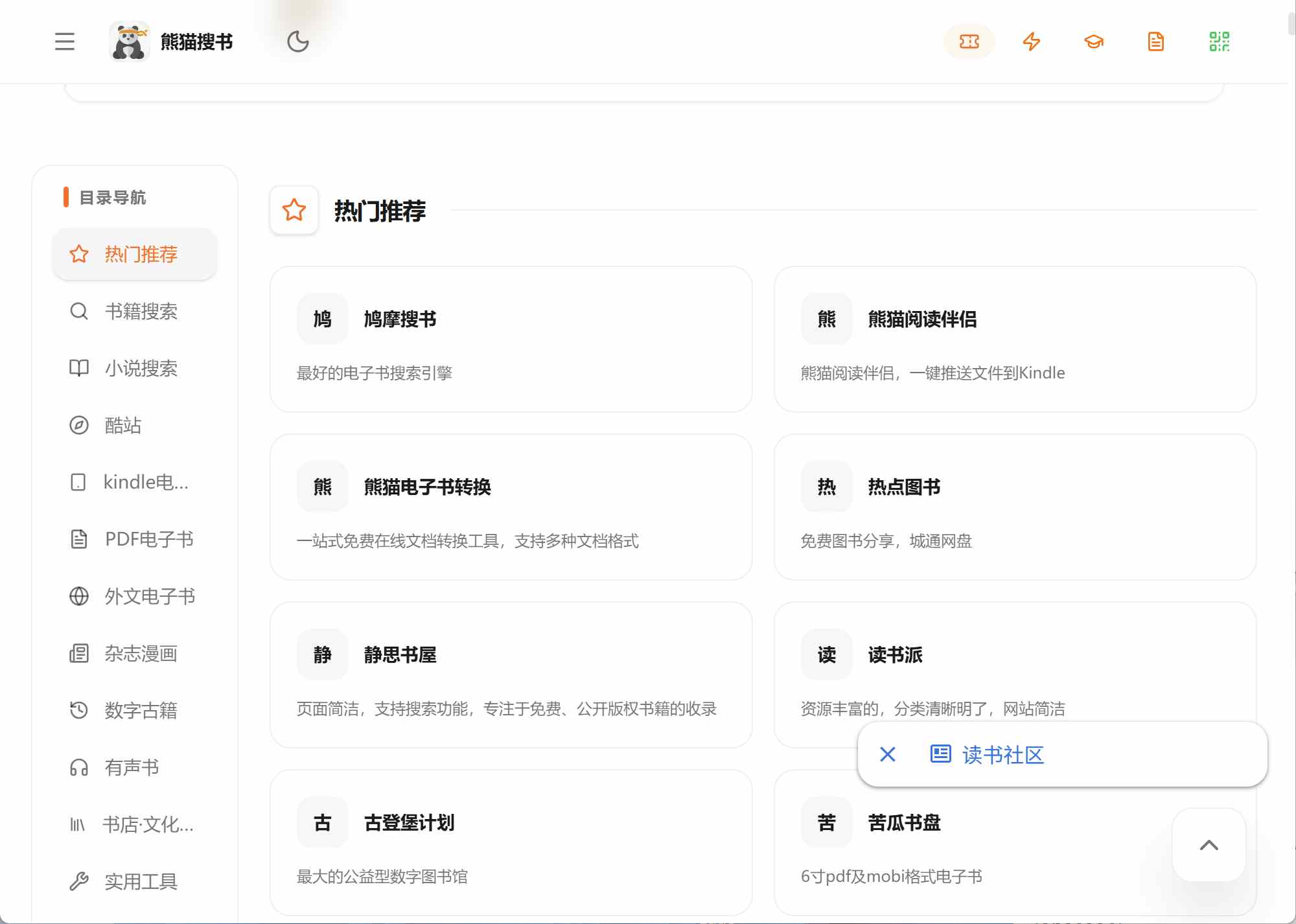Click the 鸠 avatar badge
1296x924 pixels.
coord(323,319)
